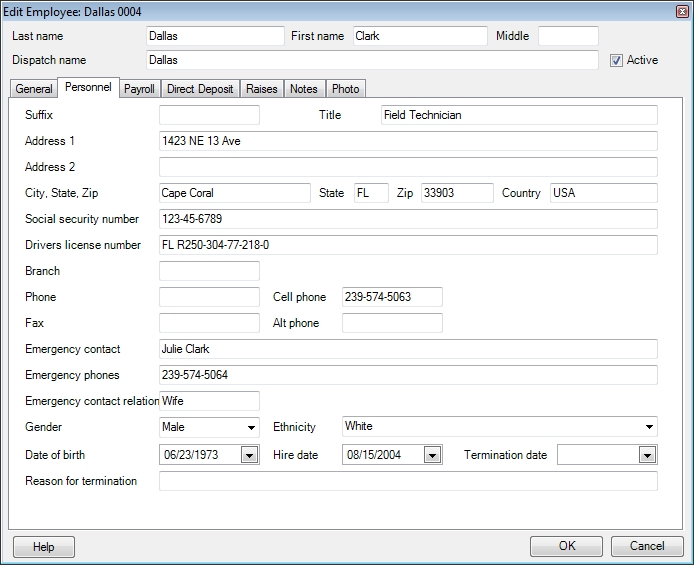Click the empty Address 2 field

tap(408, 167)
